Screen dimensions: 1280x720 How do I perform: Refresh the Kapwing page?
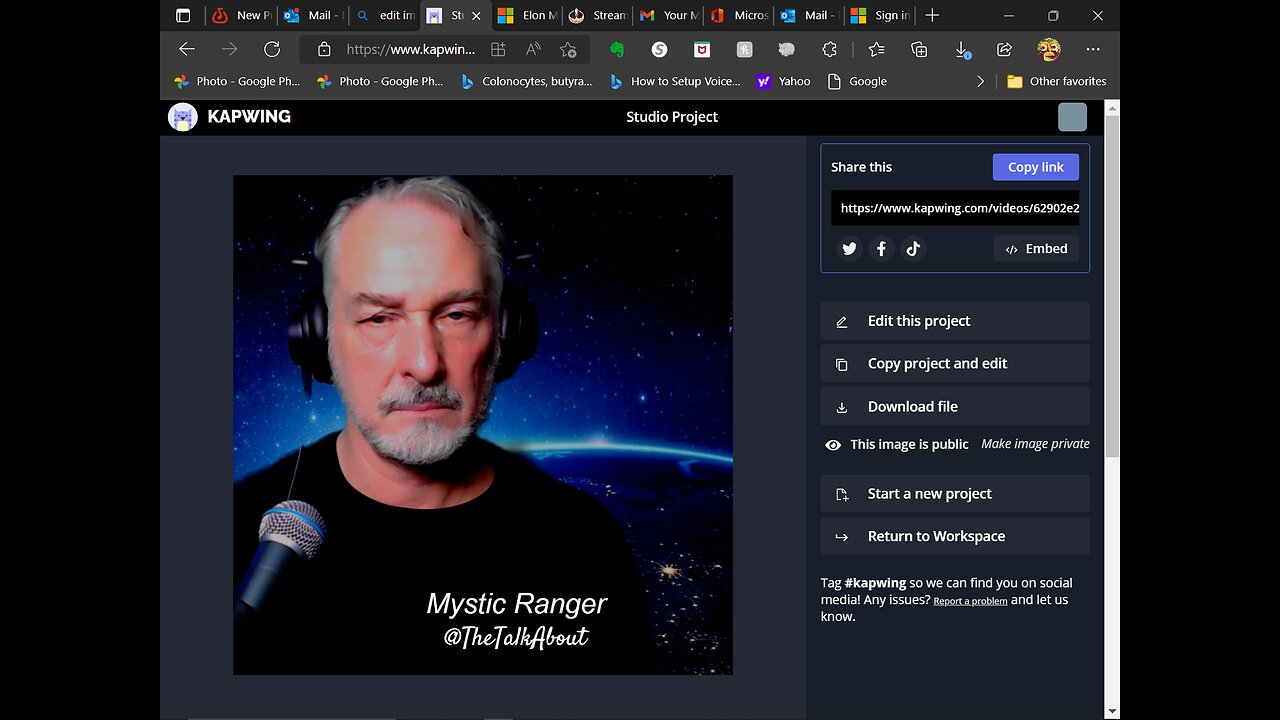click(x=272, y=49)
